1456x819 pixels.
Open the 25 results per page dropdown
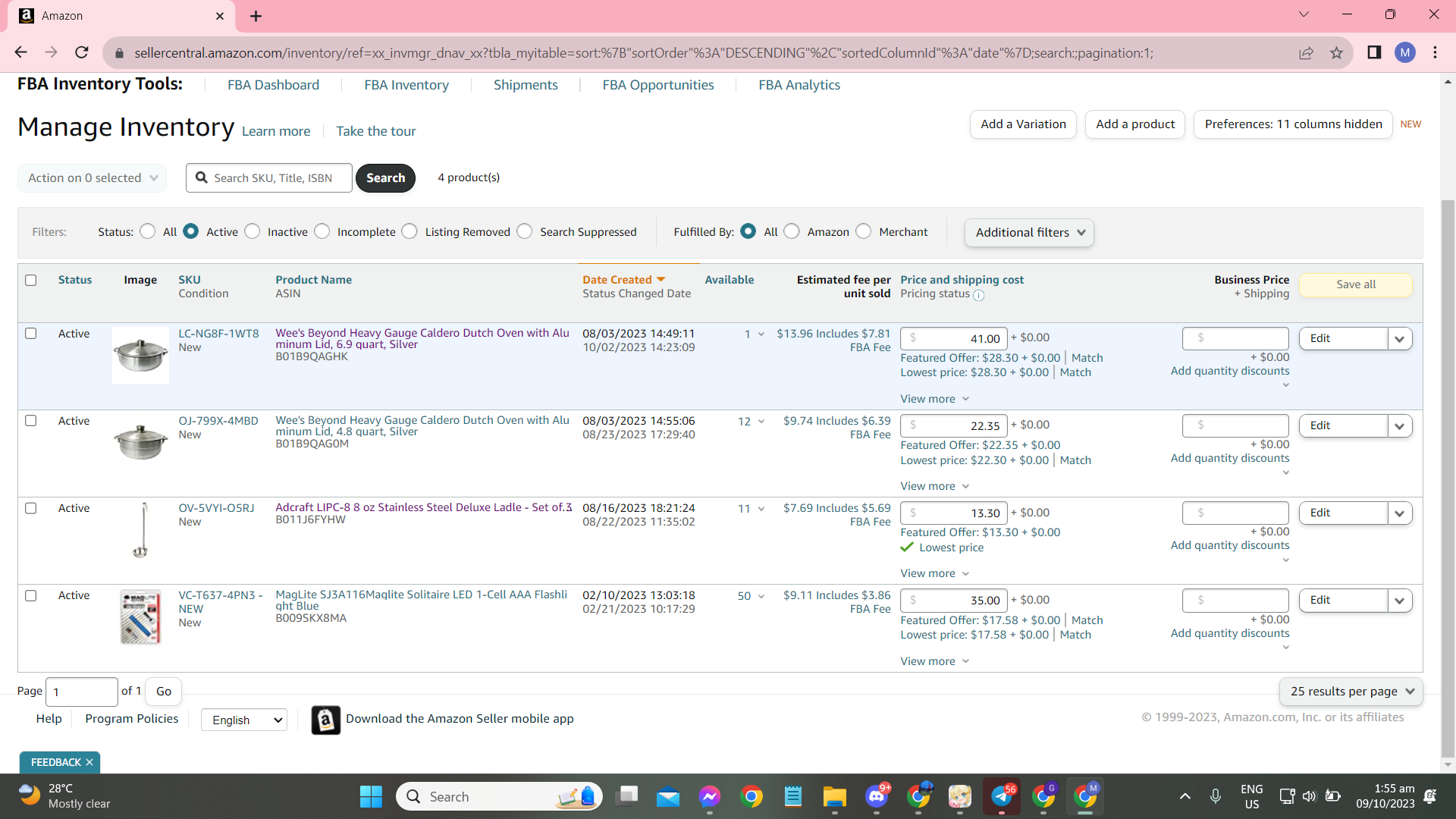pyautogui.click(x=1351, y=692)
